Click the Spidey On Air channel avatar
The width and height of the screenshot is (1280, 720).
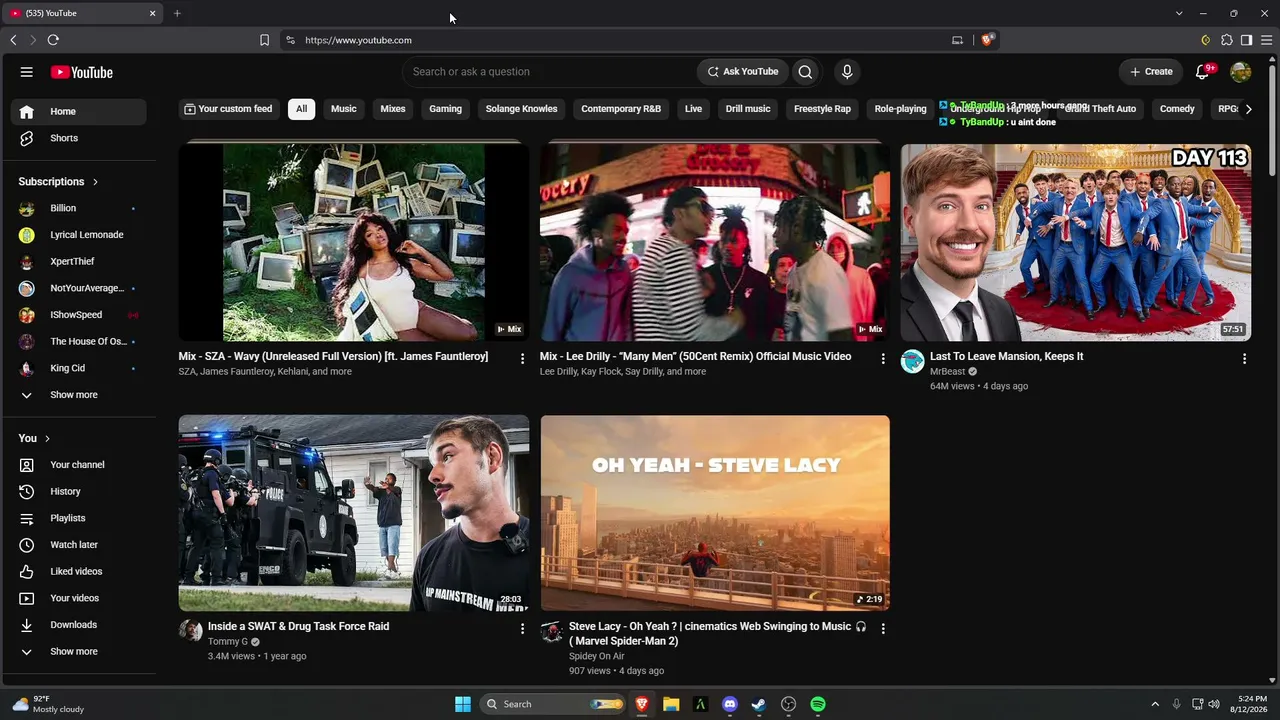(x=552, y=631)
